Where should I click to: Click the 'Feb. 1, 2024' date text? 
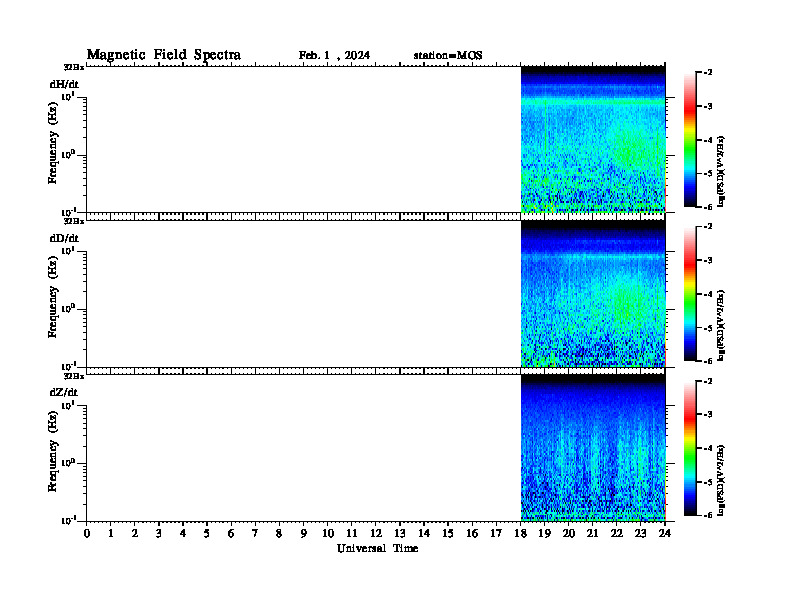click(334, 56)
